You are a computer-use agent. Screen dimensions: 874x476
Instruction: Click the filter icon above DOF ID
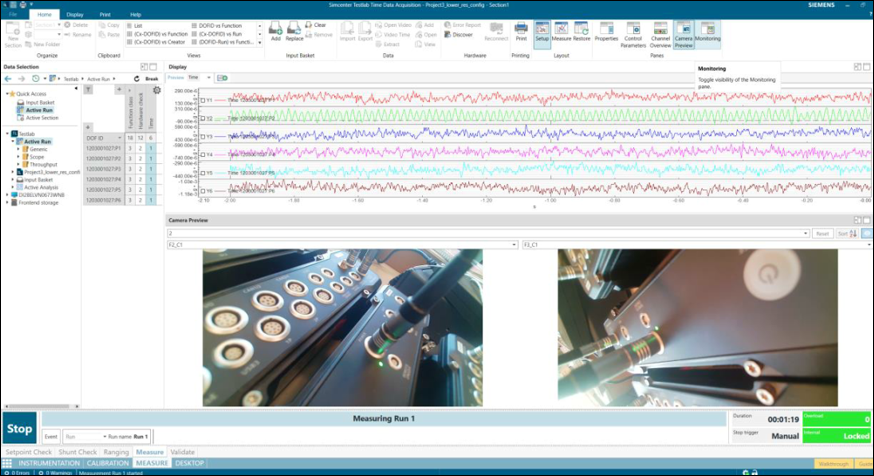88,90
